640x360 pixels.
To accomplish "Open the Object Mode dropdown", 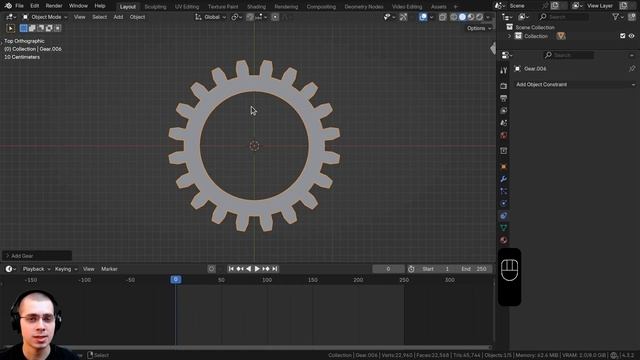I will (x=44, y=17).
